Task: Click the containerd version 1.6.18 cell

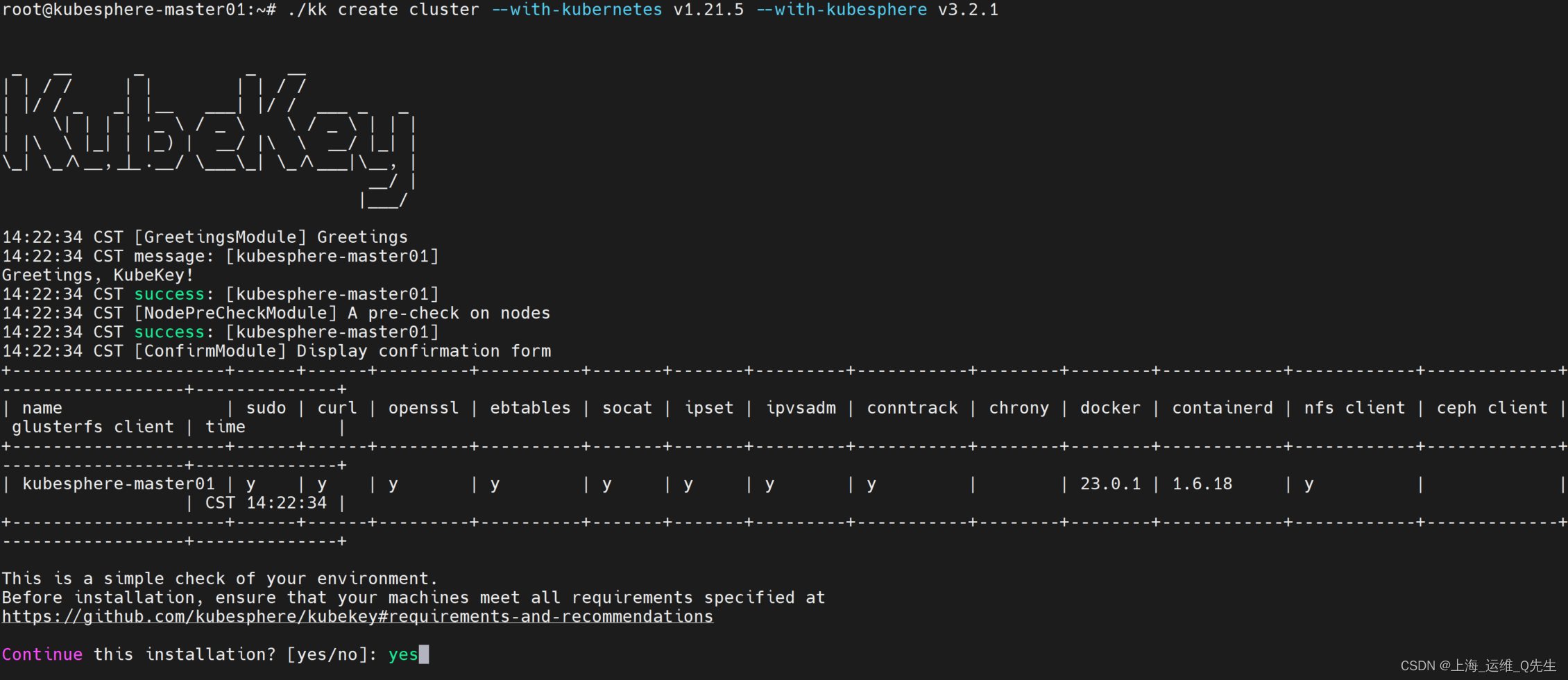Action: tap(1202, 484)
